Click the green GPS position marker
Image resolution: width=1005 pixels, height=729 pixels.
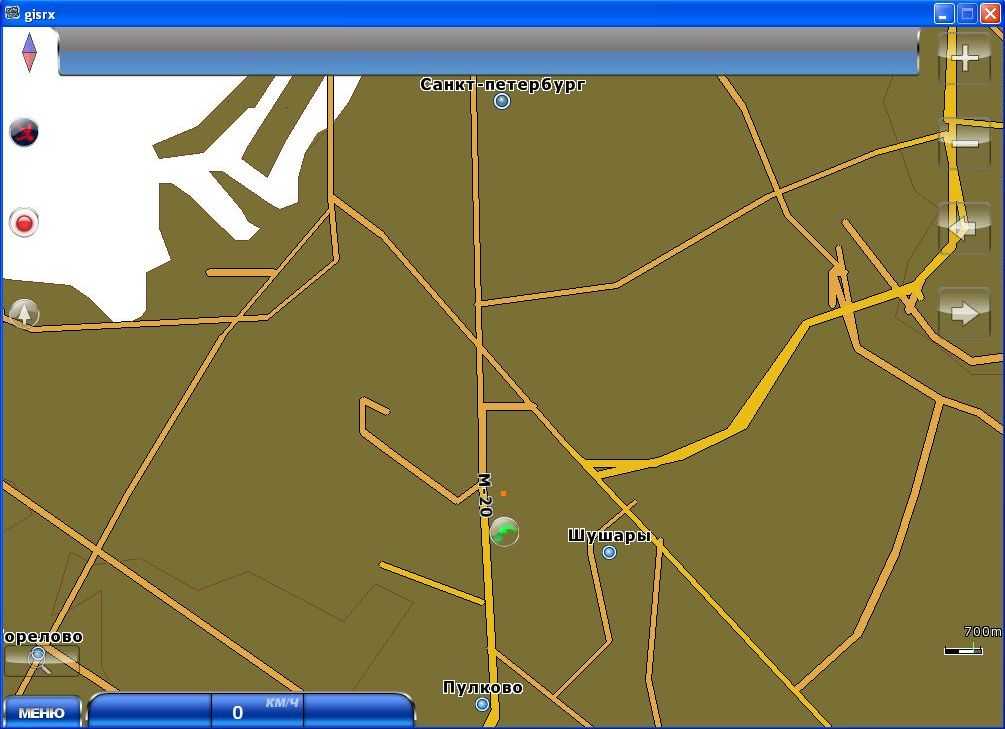tap(505, 532)
